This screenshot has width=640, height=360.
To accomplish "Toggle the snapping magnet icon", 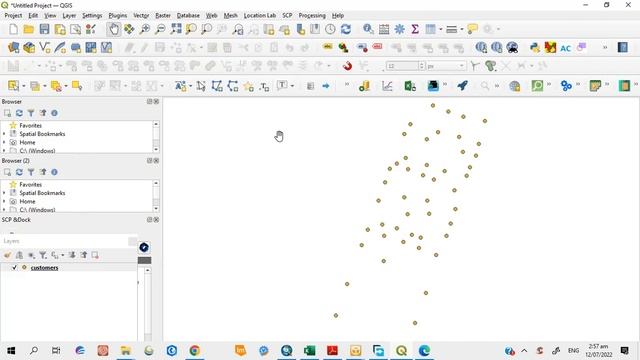I will [347, 66].
